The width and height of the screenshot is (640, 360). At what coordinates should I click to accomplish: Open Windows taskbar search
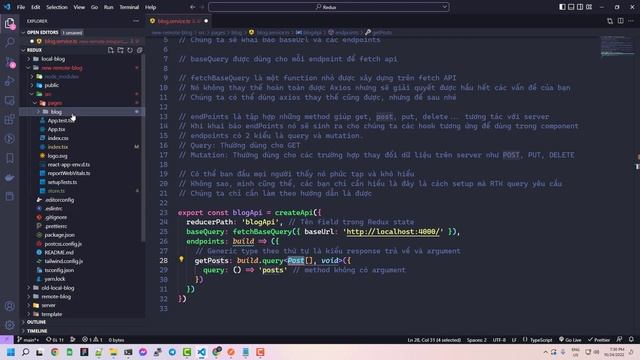click(25, 352)
